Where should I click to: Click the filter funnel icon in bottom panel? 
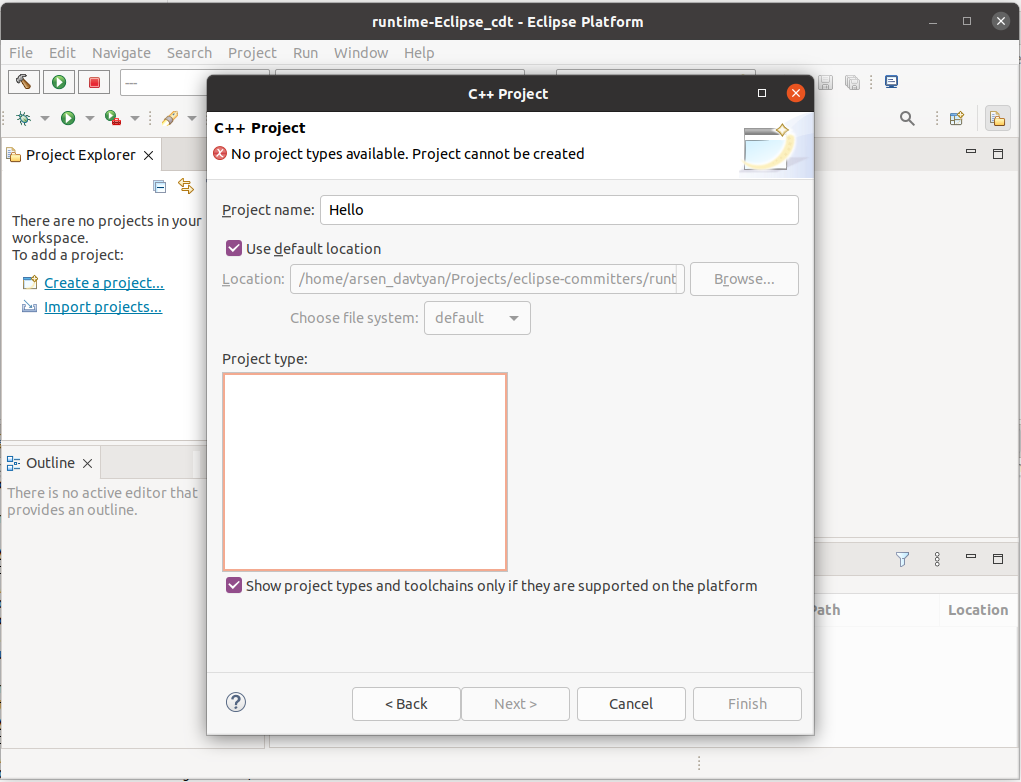[902, 559]
